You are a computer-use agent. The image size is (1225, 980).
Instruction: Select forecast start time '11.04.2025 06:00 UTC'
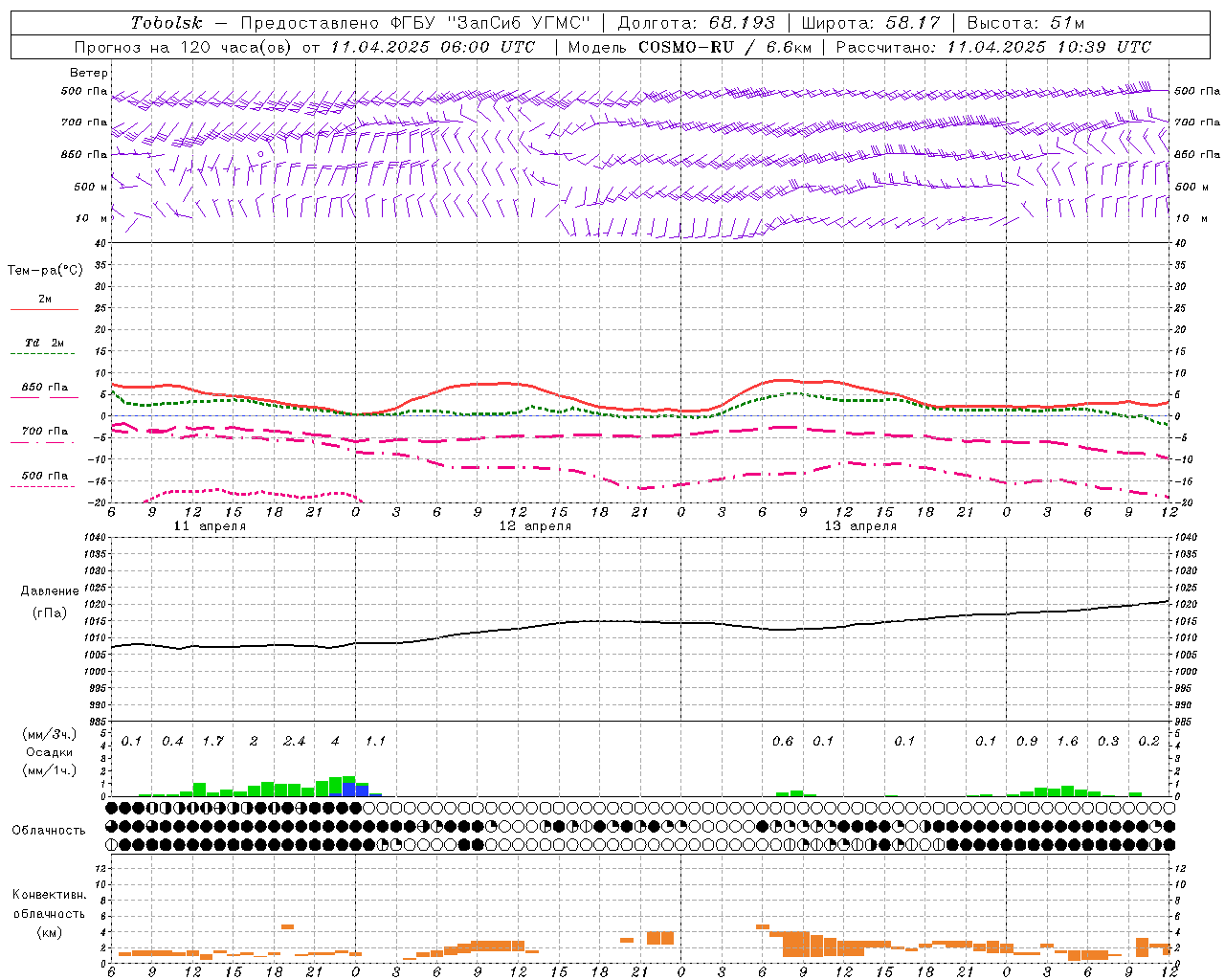433,47
